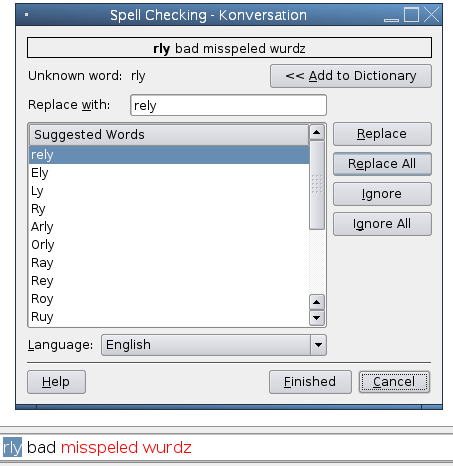Select suggestion 'Ely'
This screenshot has height=466, width=453.
pos(169,173)
